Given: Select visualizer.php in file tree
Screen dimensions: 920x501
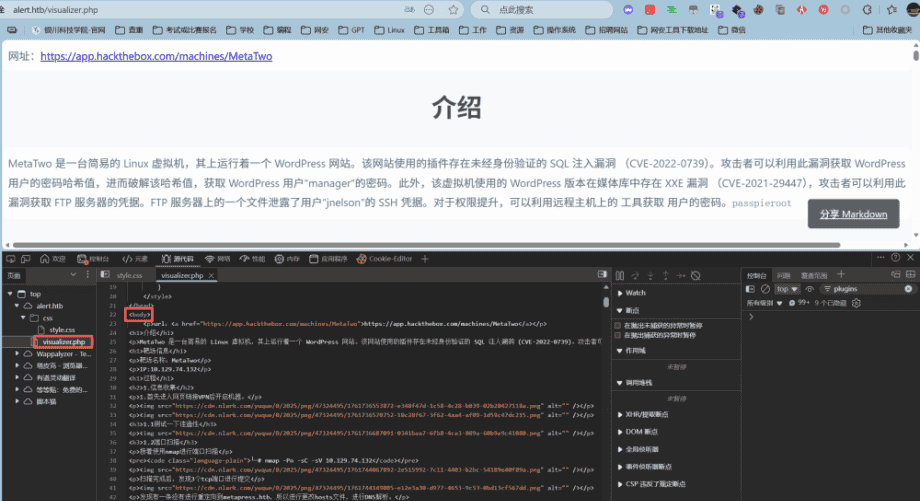Looking at the screenshot, I should pos(63,342).
